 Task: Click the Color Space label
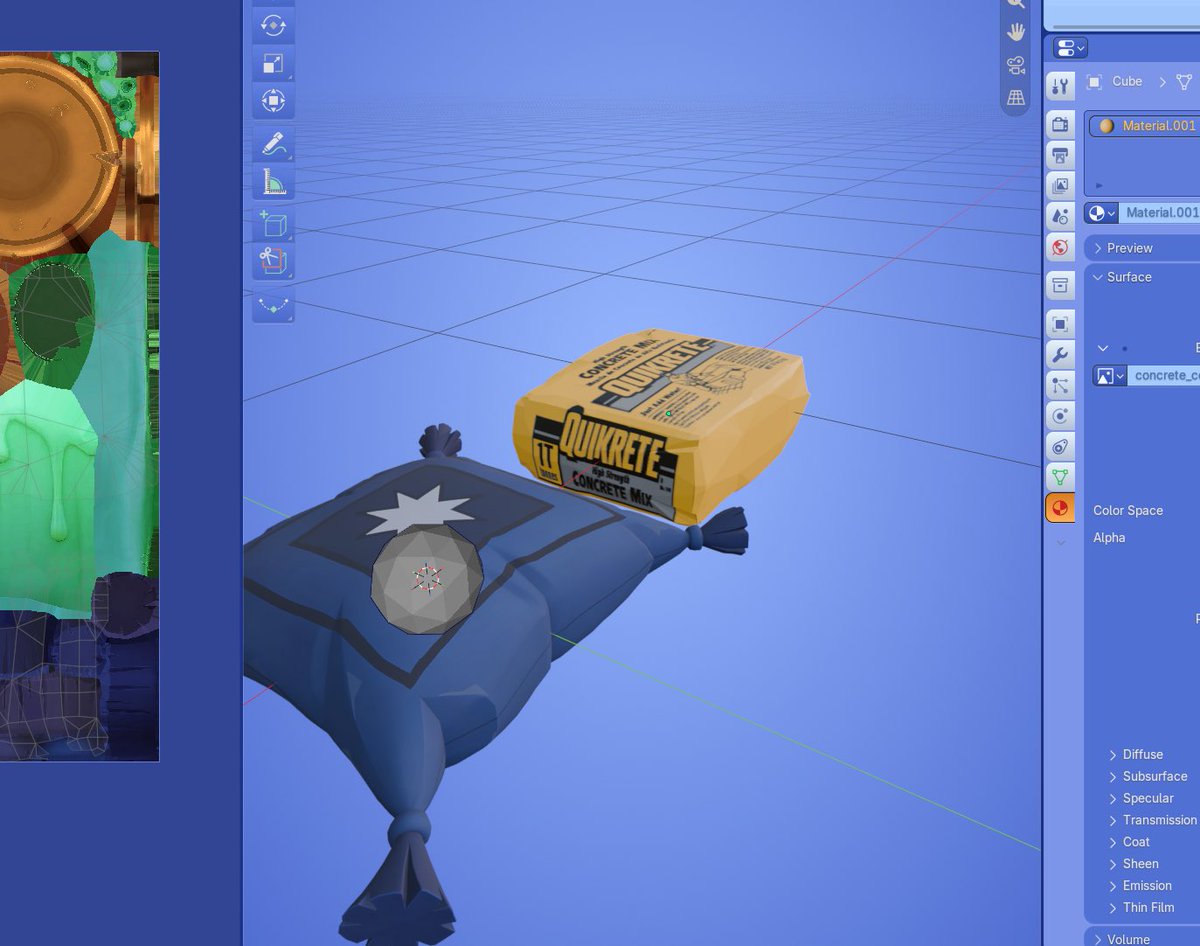pyautogui.click(x=1127, y=510)
